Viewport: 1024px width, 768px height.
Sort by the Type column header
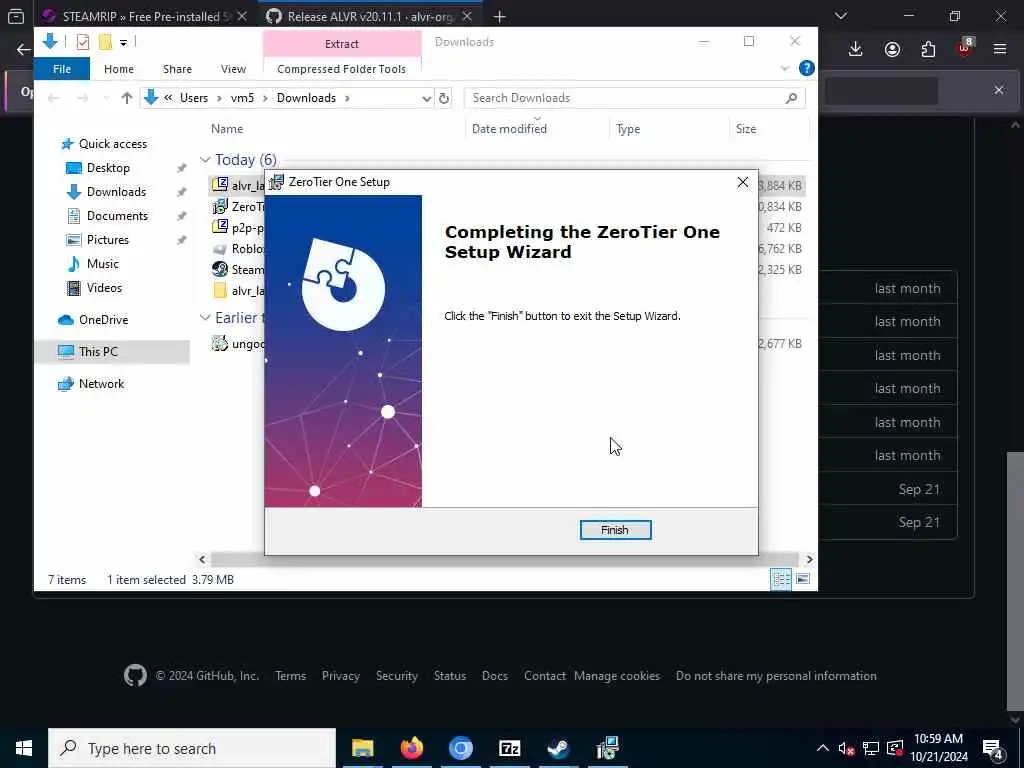pos(628,129)
